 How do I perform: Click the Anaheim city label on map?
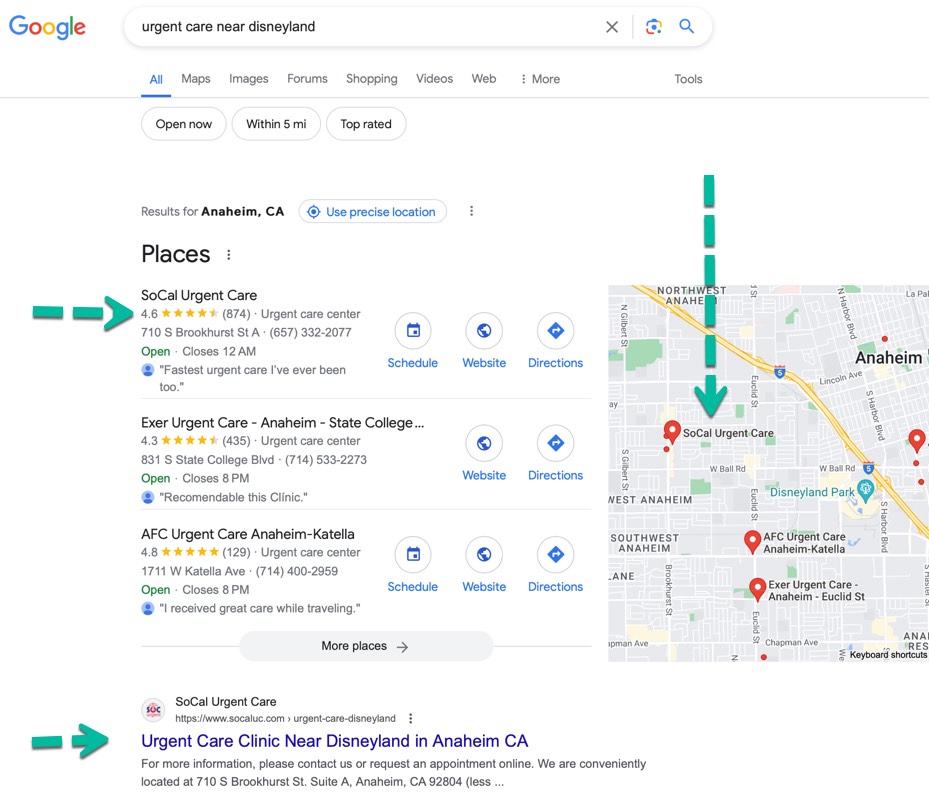pos(888,358)
